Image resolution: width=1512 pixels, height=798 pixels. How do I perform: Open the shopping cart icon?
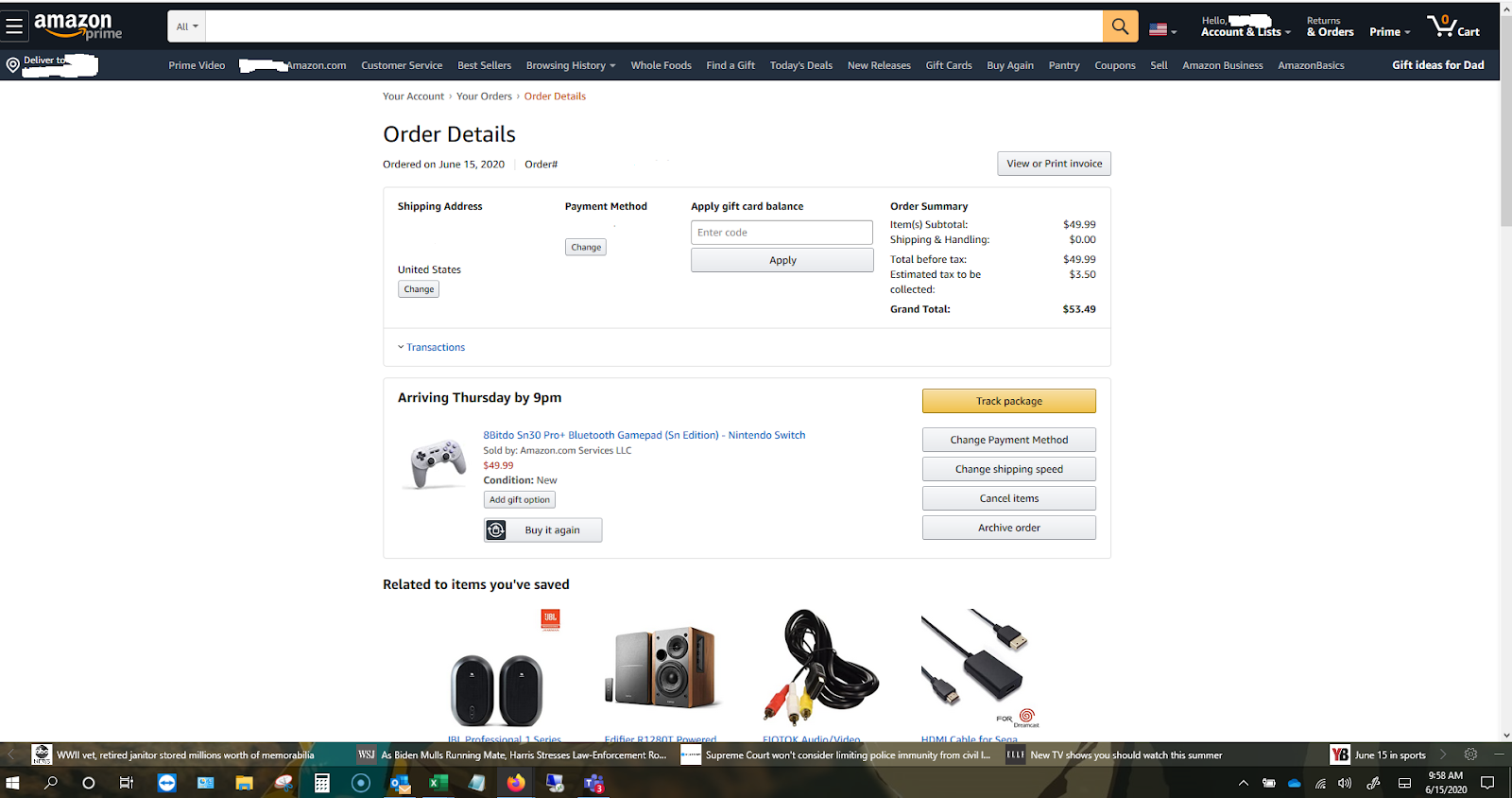[x=1453, y=26]
